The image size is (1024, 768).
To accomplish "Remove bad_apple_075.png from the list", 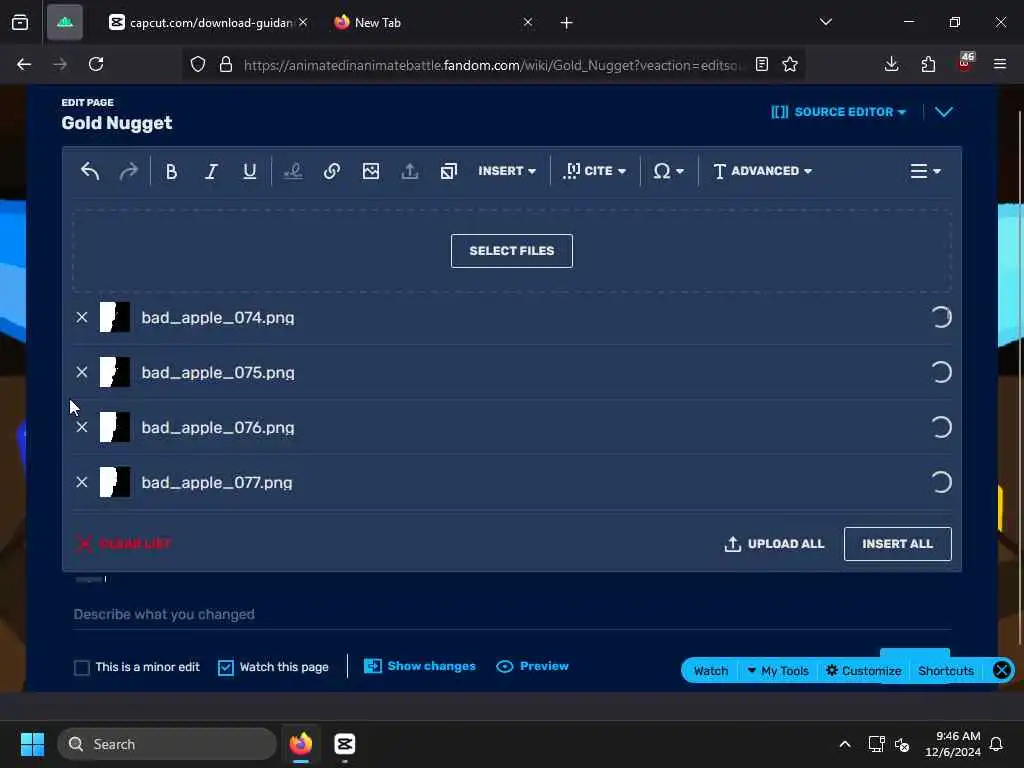I will (x=82, y=372).
